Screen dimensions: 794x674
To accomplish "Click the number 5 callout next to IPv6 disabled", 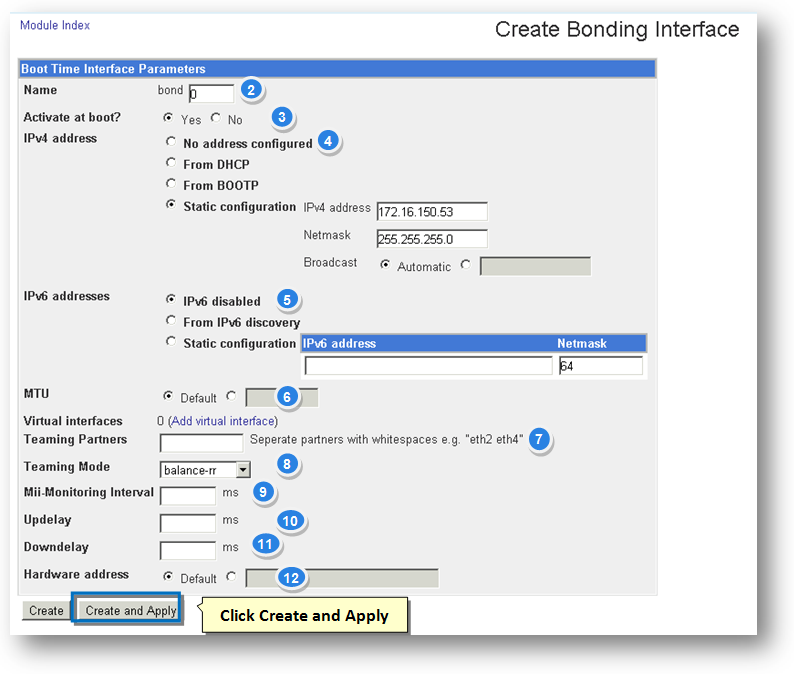I will 286,299.
